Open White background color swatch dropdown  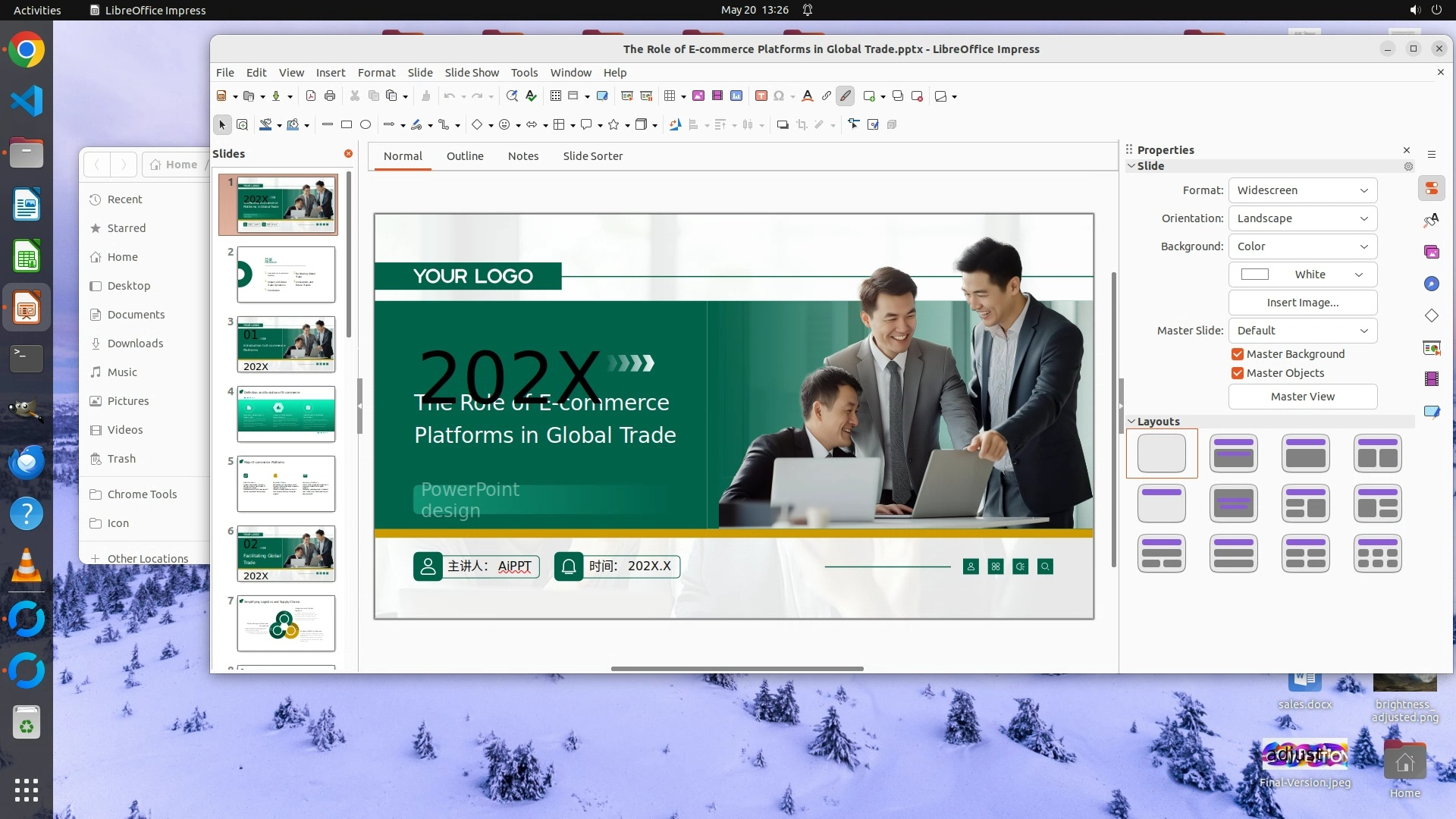pos(1302,275)
